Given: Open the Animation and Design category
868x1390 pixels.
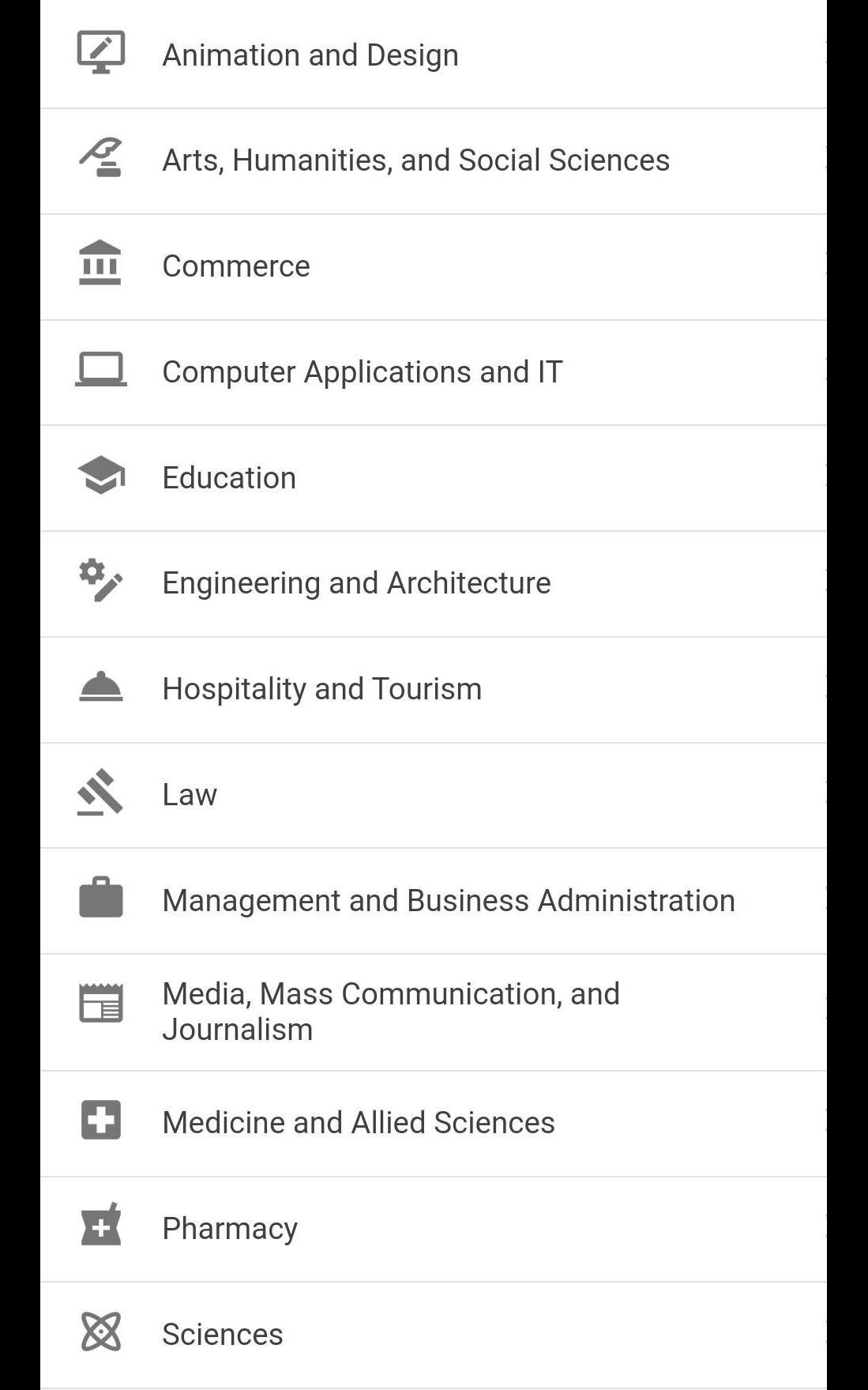Looking at the screenshot, I should point(310,55).
